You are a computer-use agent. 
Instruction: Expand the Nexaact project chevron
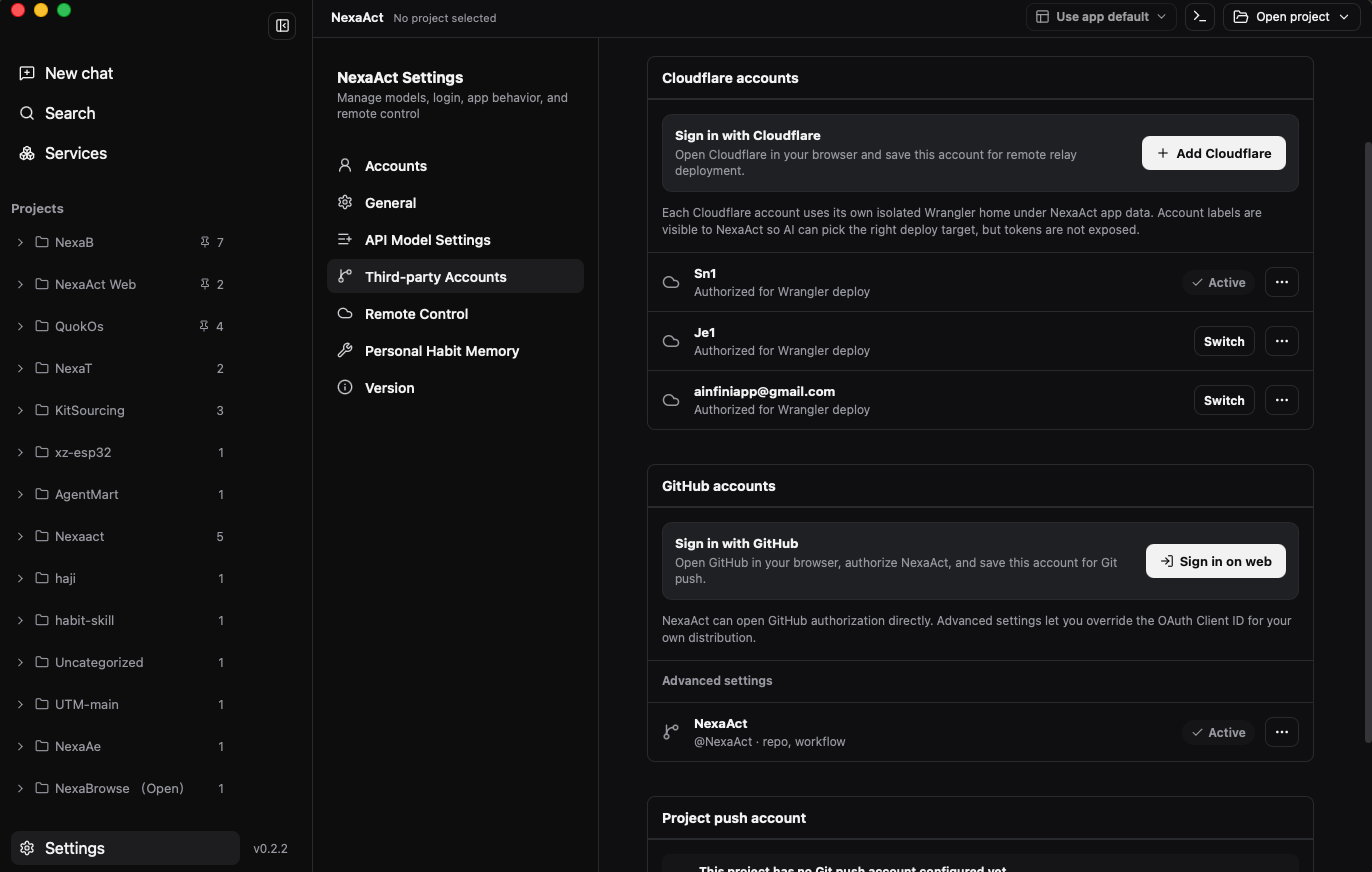(20, 536)
